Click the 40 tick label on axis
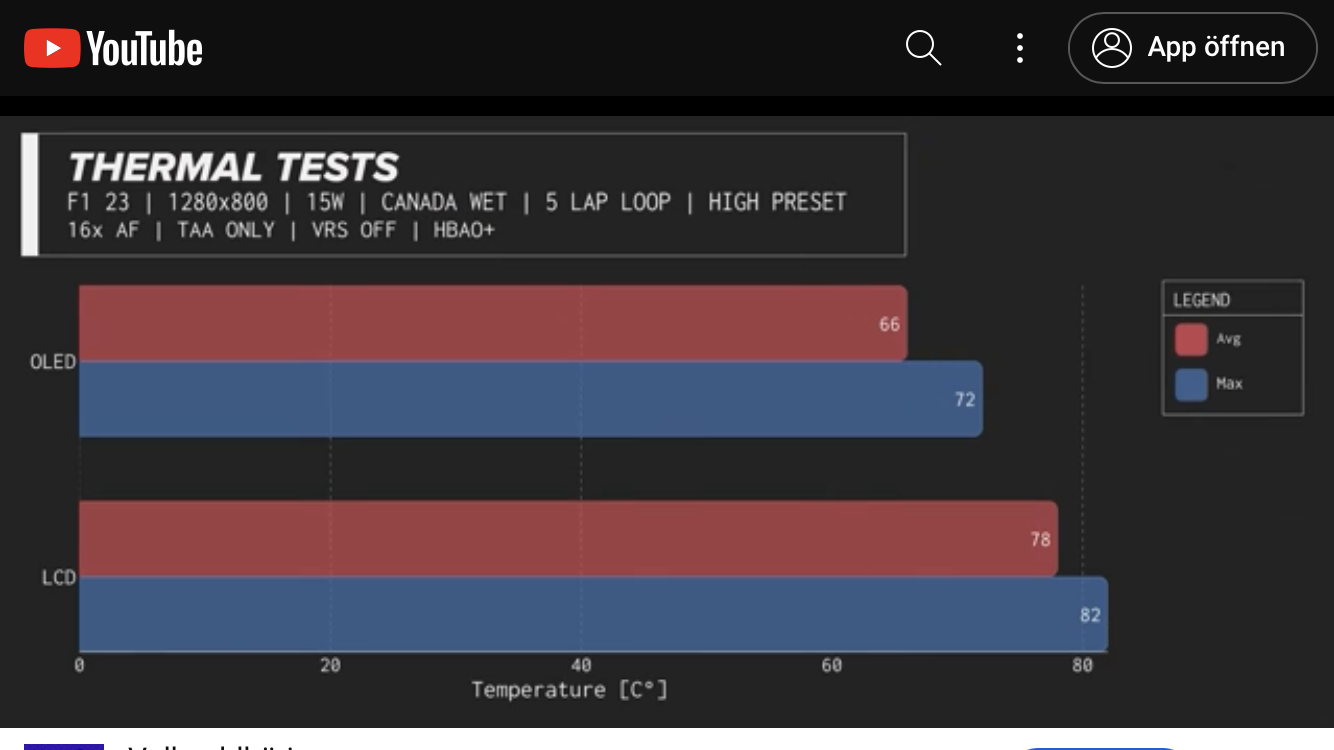 coord(581,665)
